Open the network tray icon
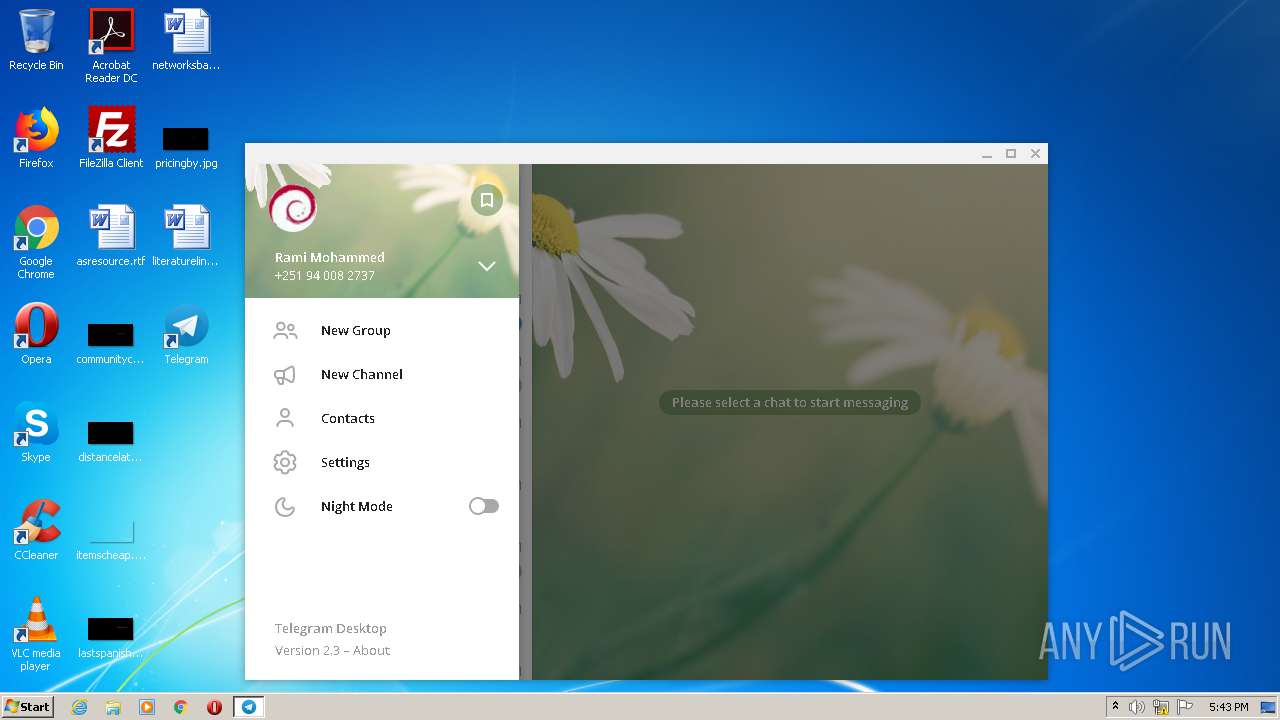Screen dimensions: 1280x720 [x=1161, y=707]
